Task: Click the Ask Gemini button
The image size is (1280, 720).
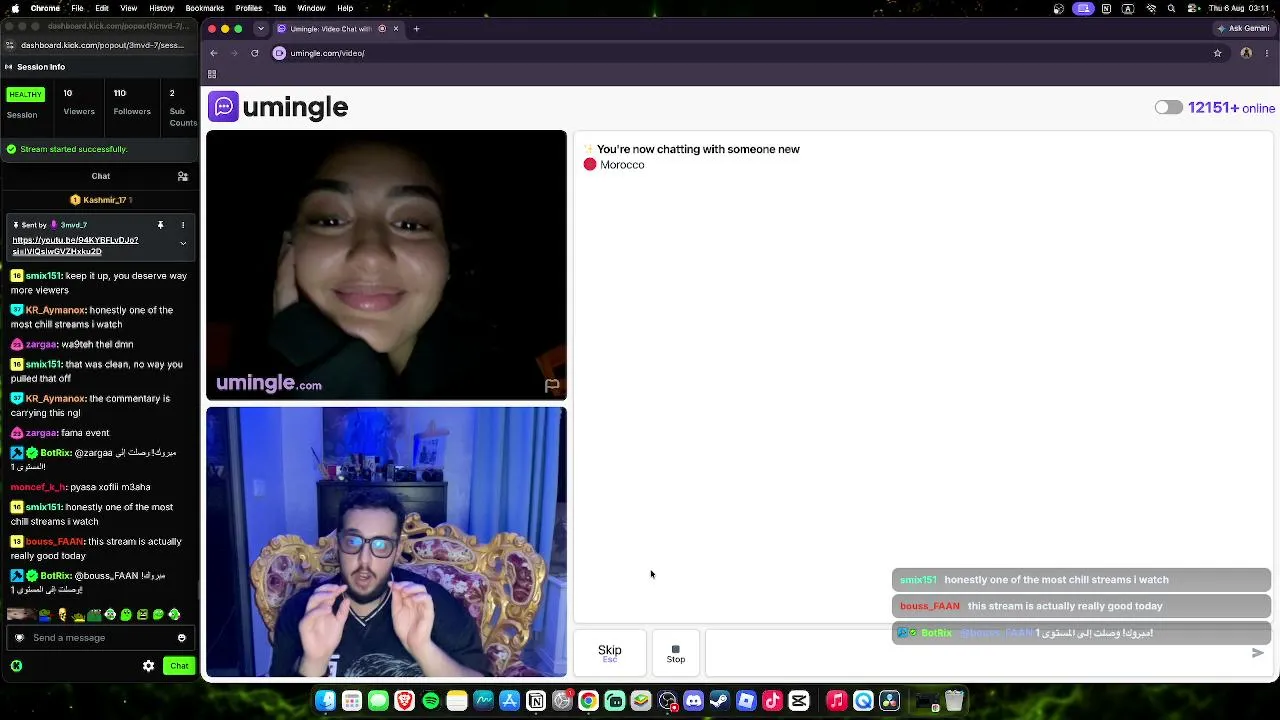Action: tap(1243, 28)
